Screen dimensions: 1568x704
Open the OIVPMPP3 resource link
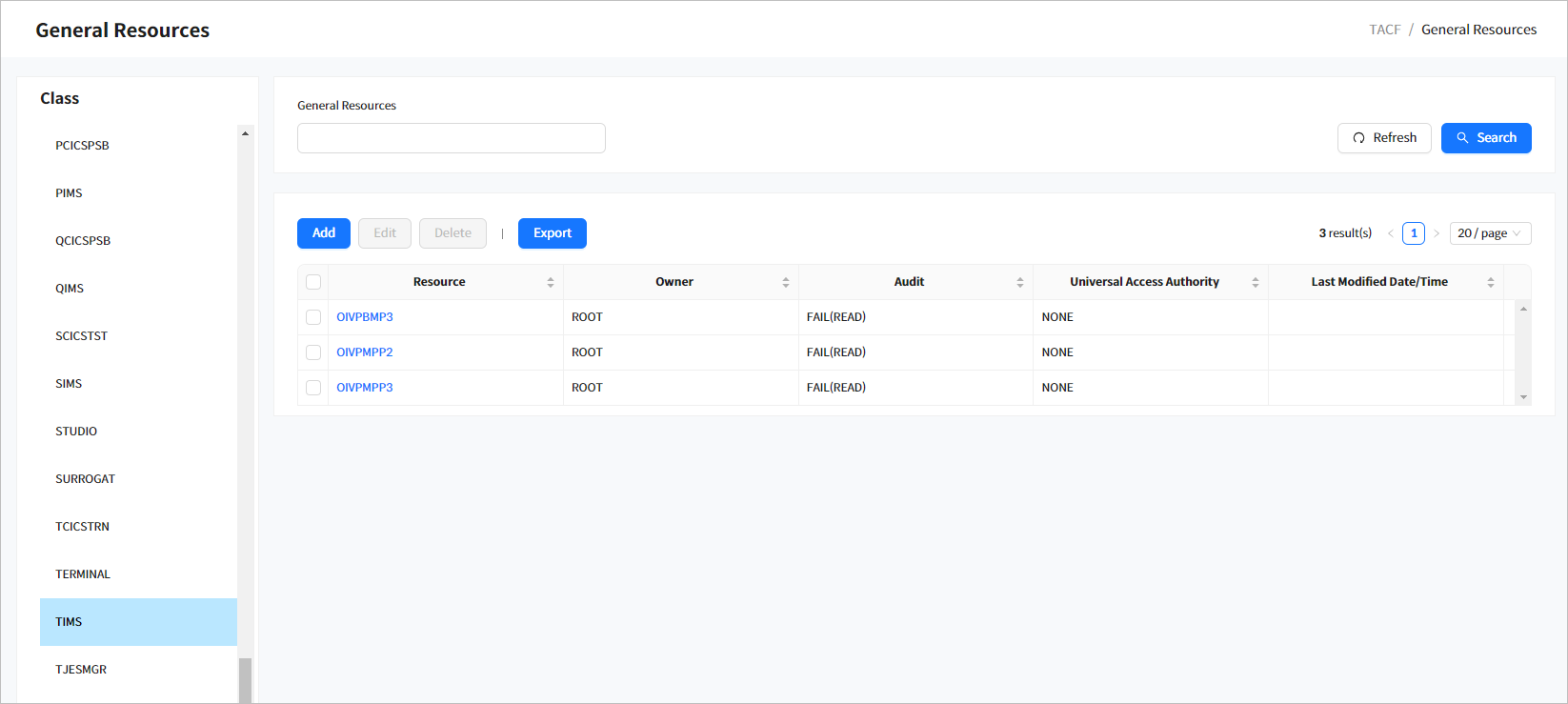[365, 388]
